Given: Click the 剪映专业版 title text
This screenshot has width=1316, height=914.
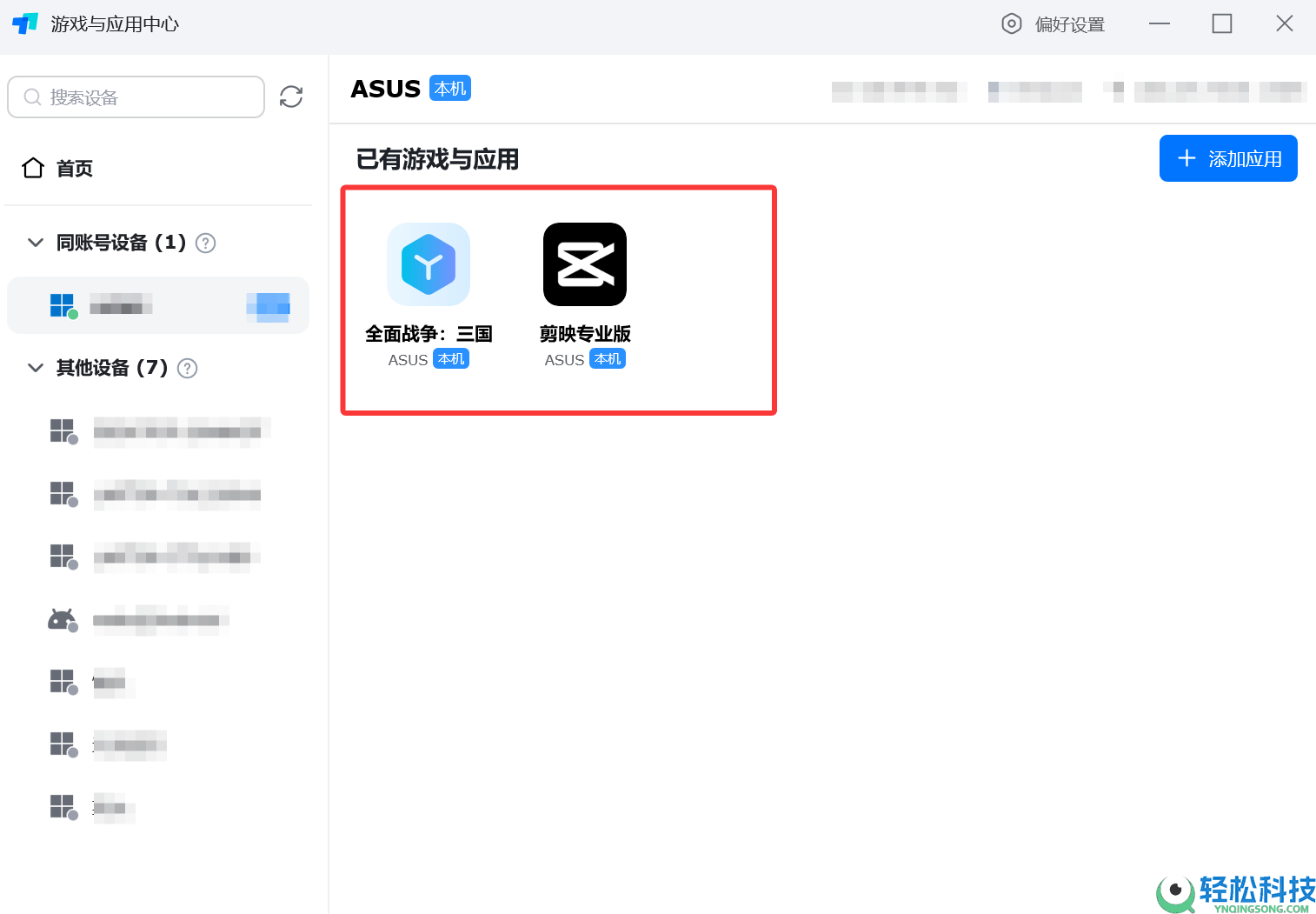Looking at the screenshot, I should click(x=585, y=334).
